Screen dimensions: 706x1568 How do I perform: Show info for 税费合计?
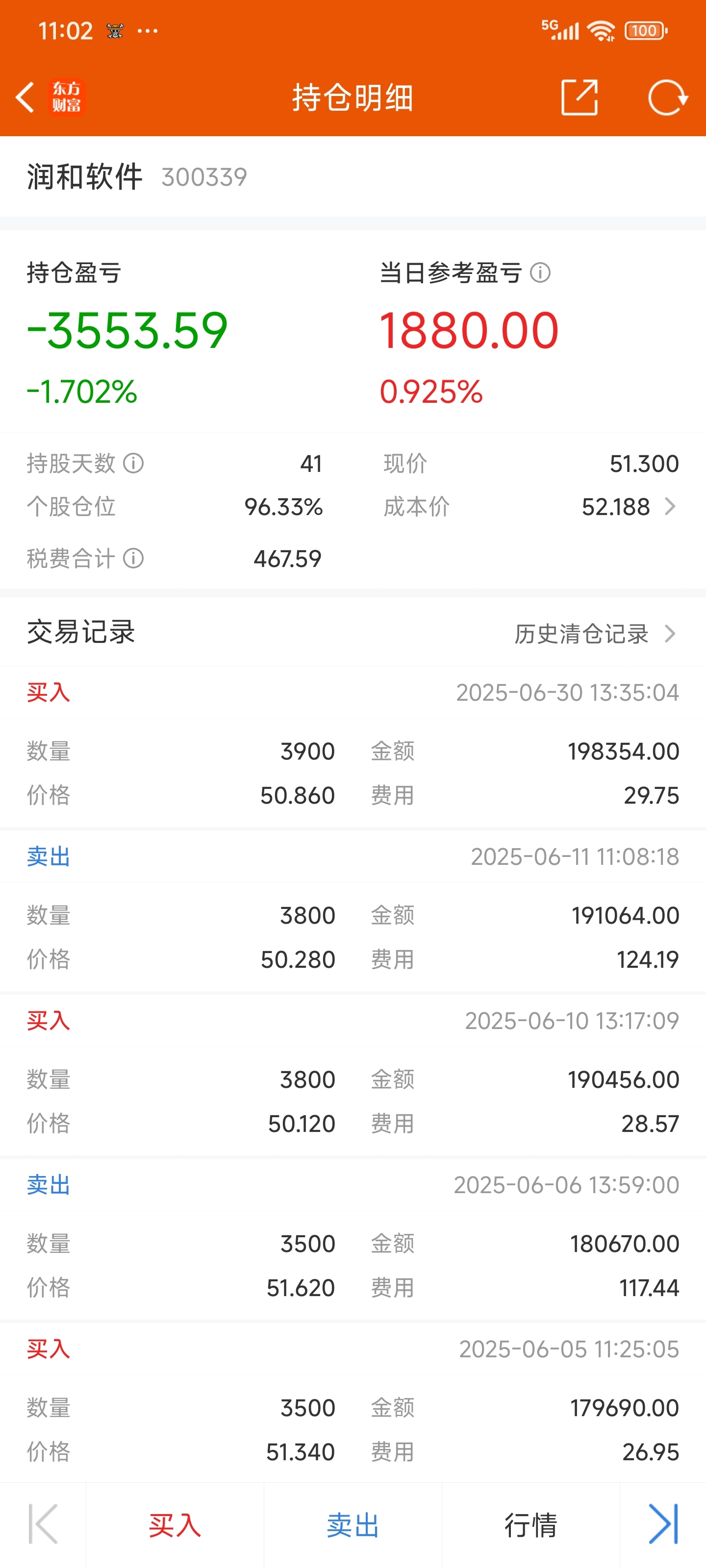tap(133, 558)
